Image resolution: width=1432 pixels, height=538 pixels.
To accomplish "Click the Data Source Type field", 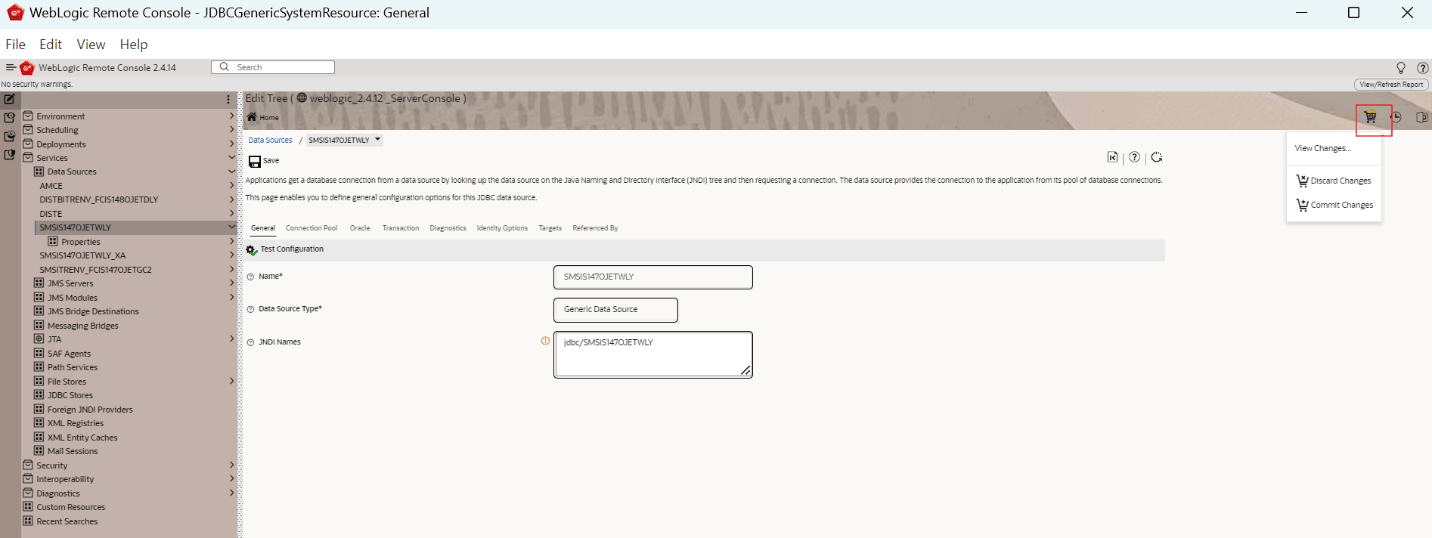I will [615, 310].
